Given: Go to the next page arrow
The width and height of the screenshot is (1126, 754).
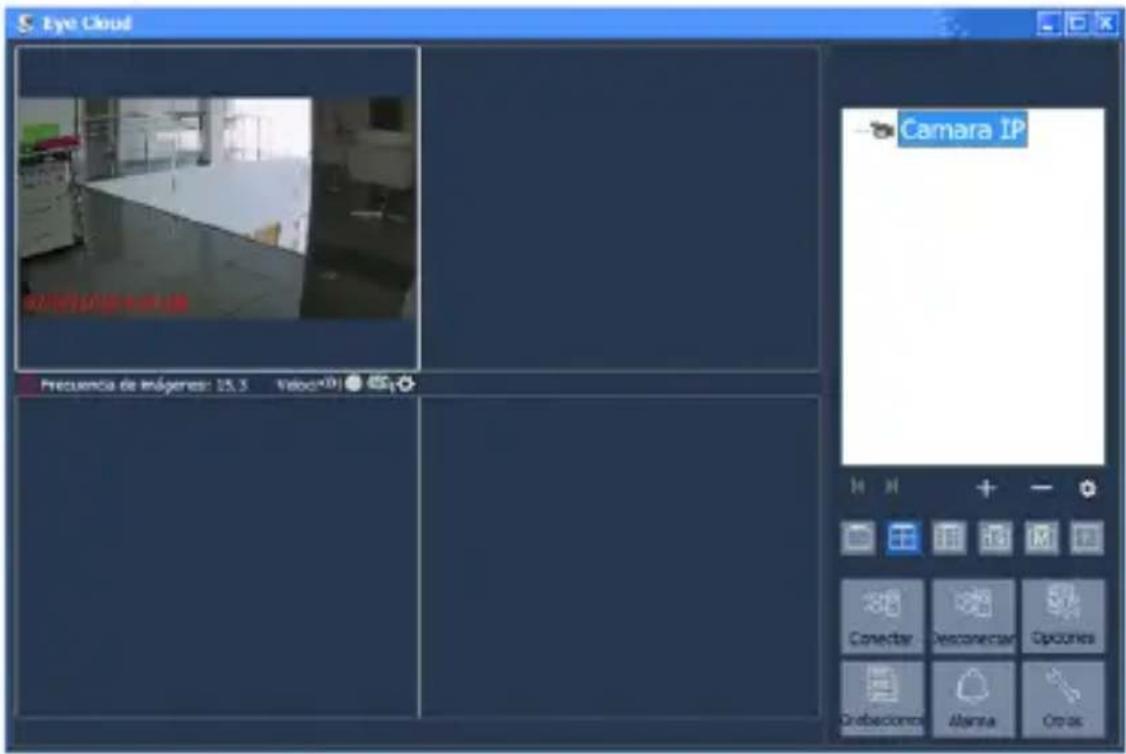Looking at the screenshot, I should tap(891, 487).
